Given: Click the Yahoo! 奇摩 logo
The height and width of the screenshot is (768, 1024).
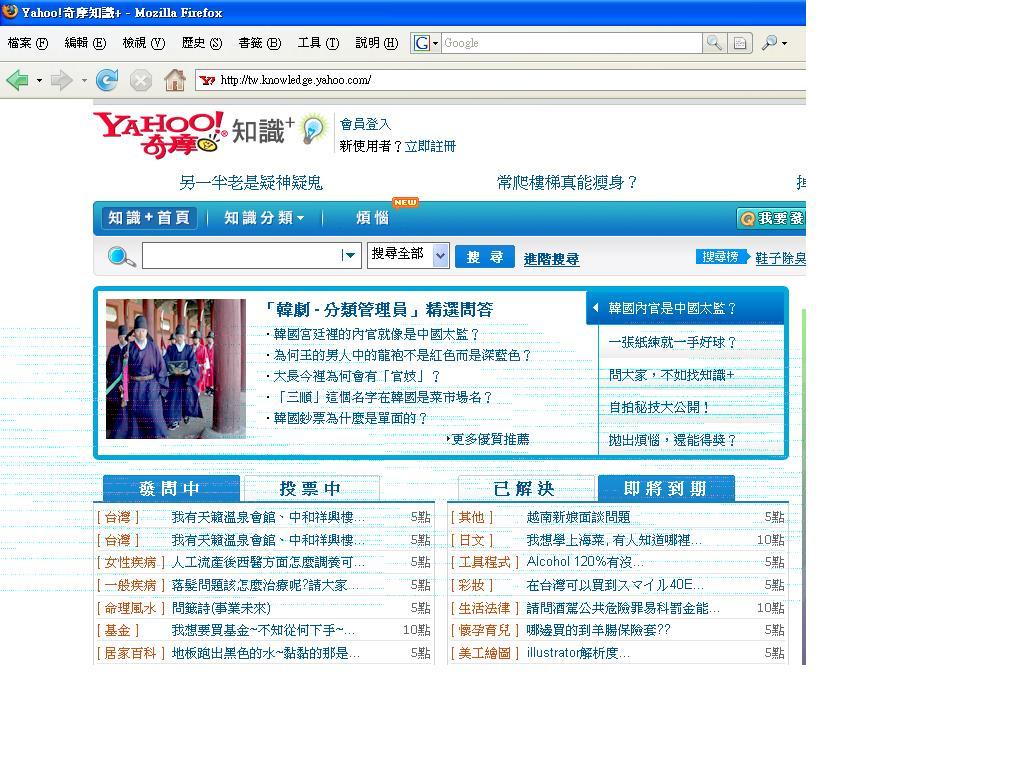Looking at the screenshot, I should click(x=158, y=134).
